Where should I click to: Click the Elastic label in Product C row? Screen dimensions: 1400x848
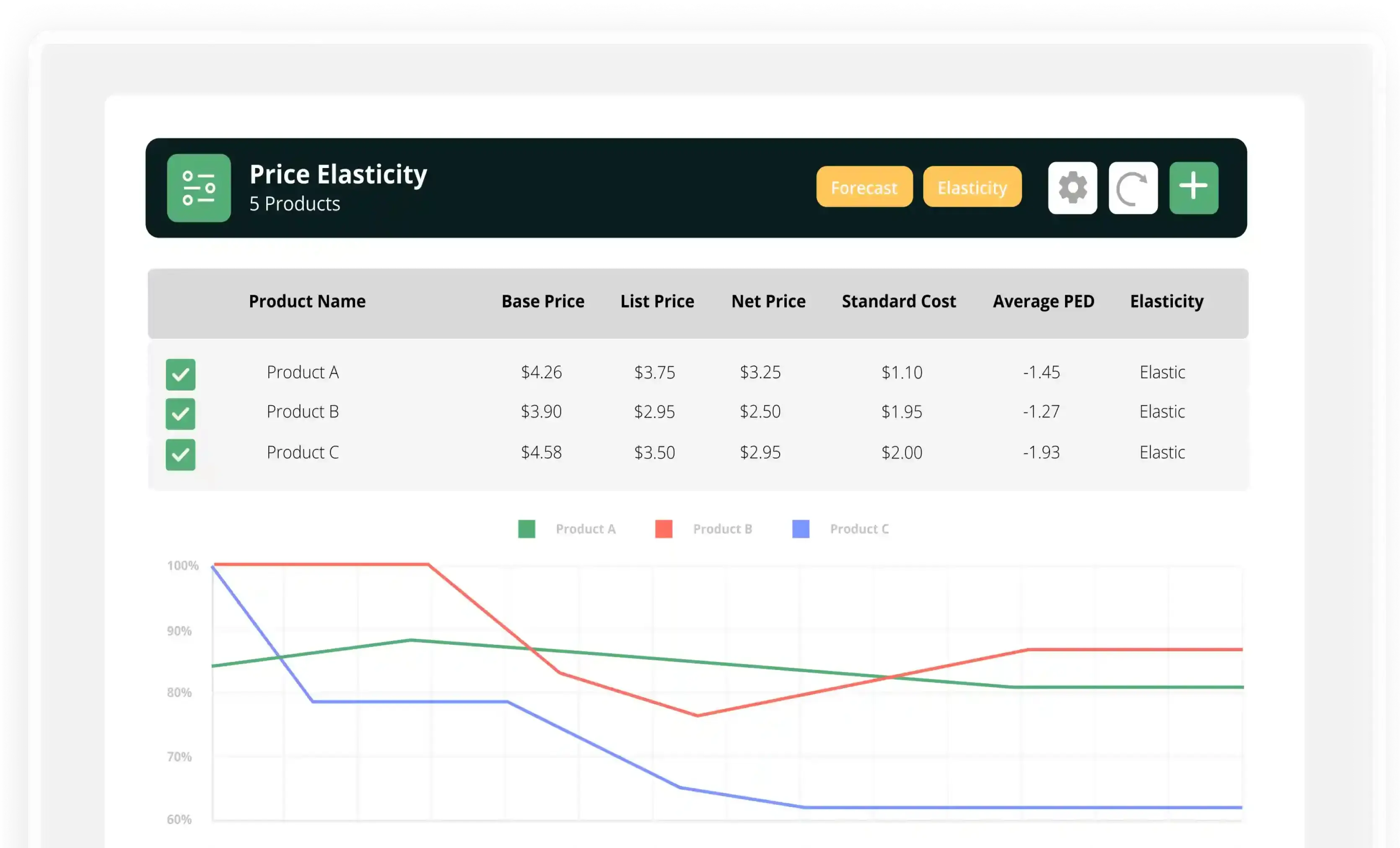coord(1162,452)
